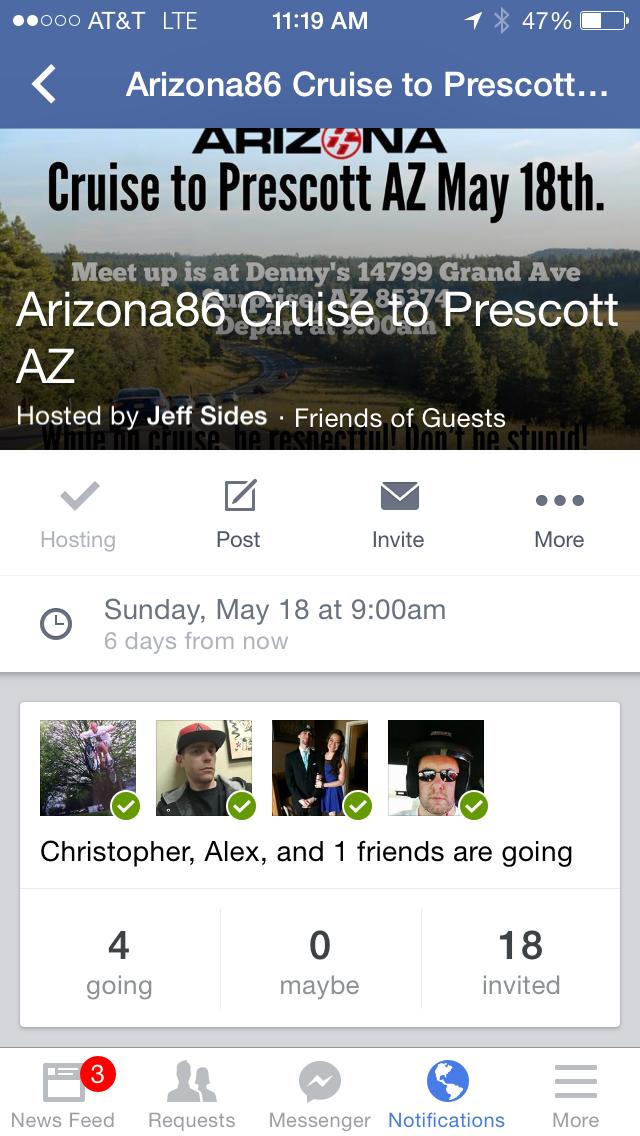Open first attendee photo with dirt bike
This screenshot has height=1136, width=640.
coord(88,768)
